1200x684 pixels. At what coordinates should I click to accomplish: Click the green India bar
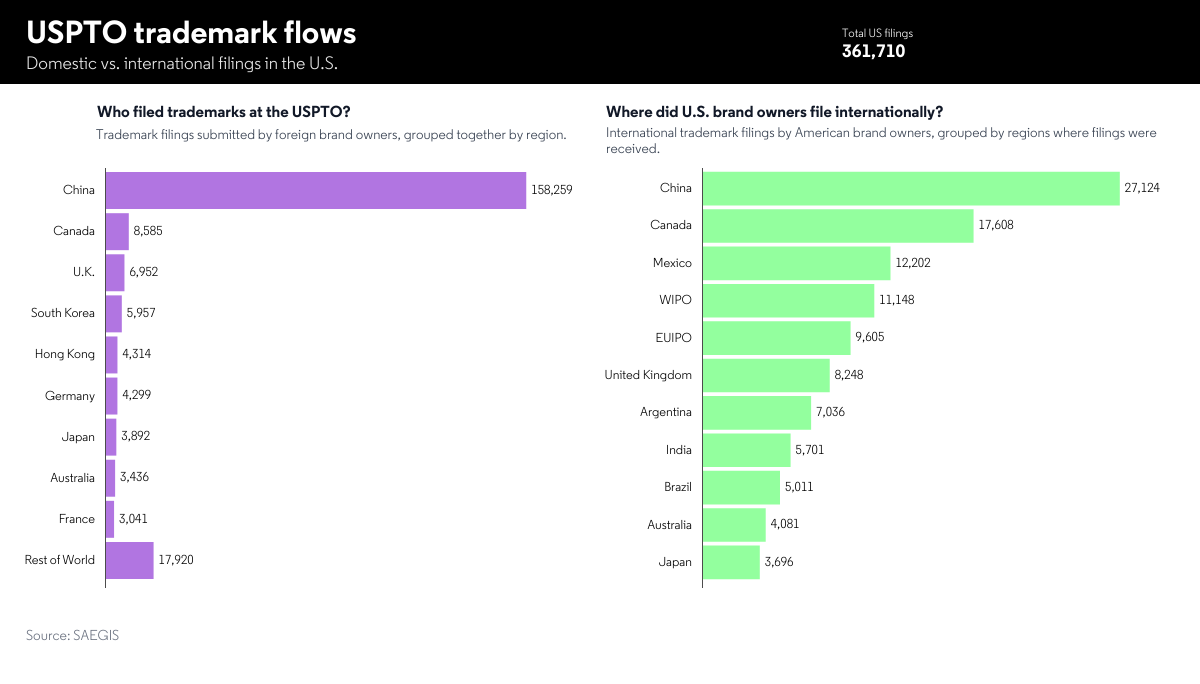coord(746,450)
